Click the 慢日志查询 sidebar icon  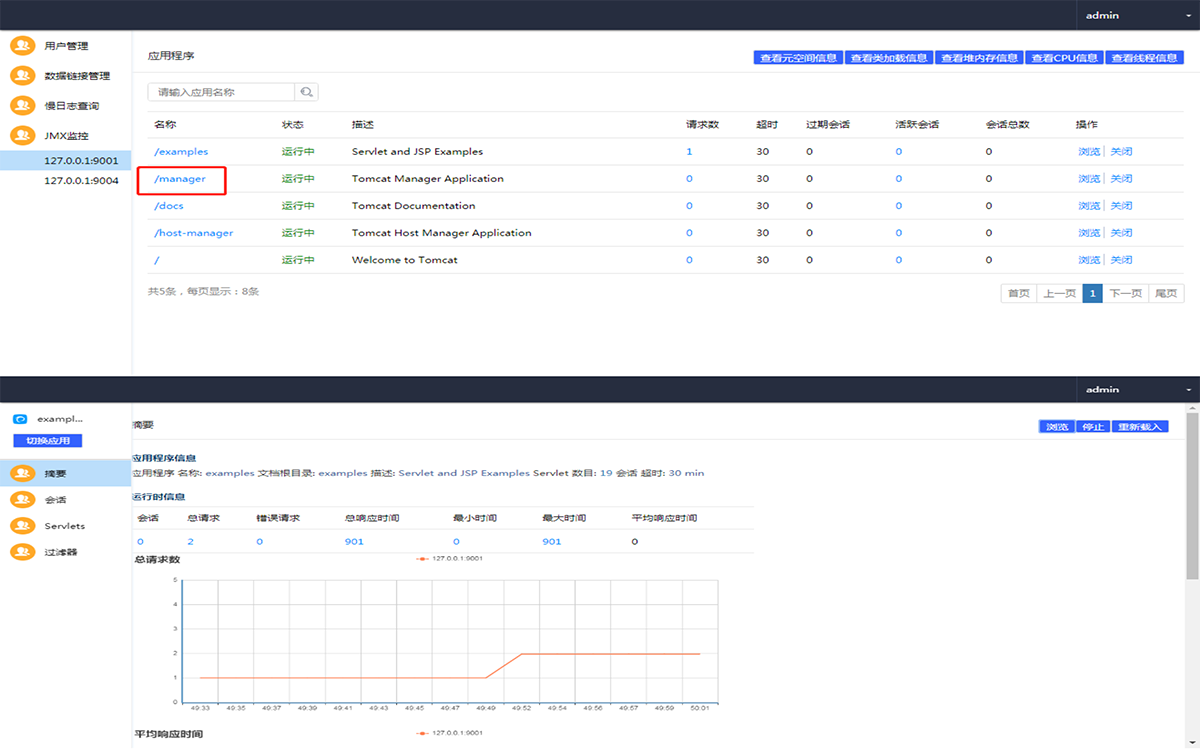22,105
